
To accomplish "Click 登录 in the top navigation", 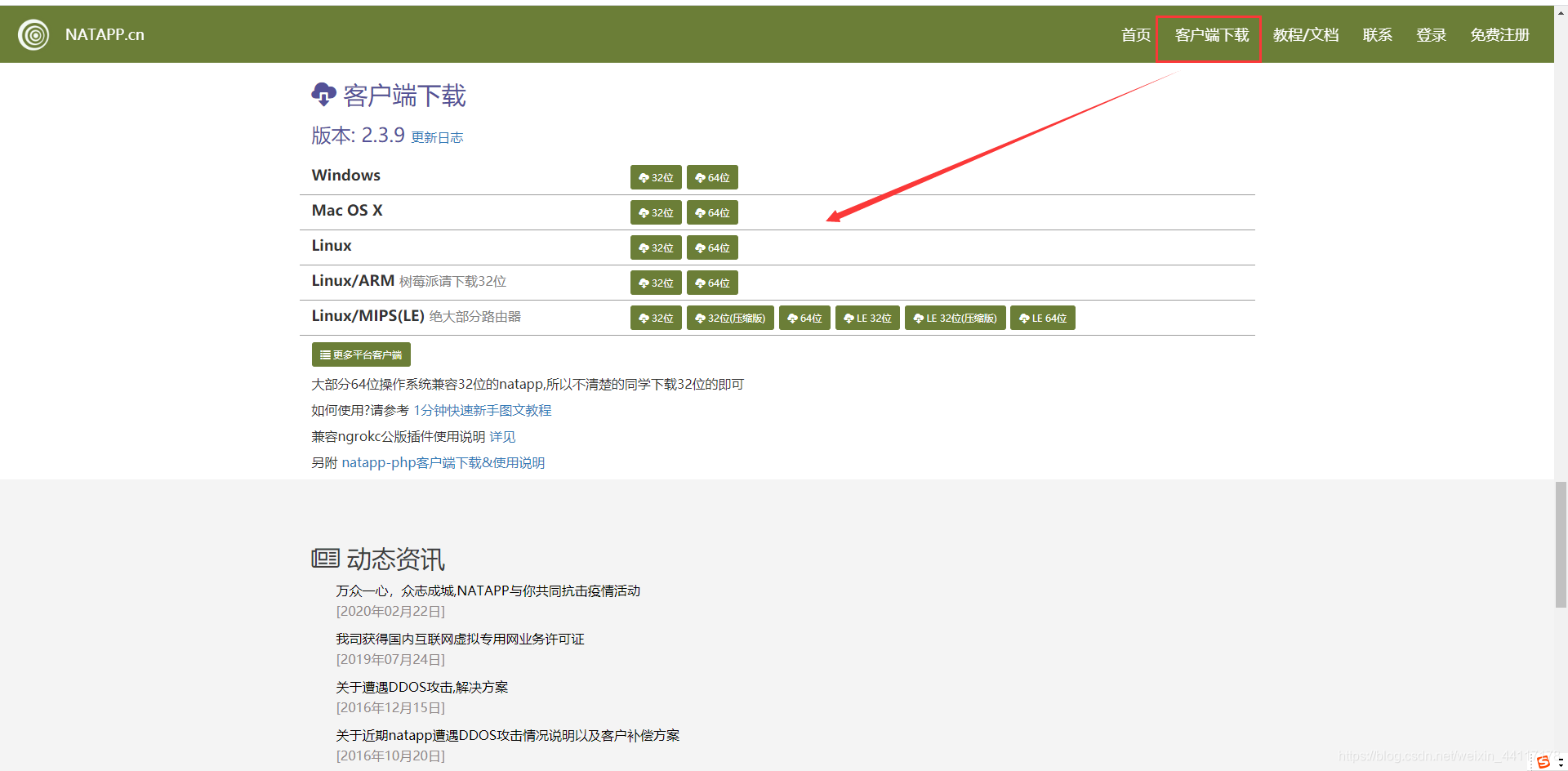I will (1431, 35).
